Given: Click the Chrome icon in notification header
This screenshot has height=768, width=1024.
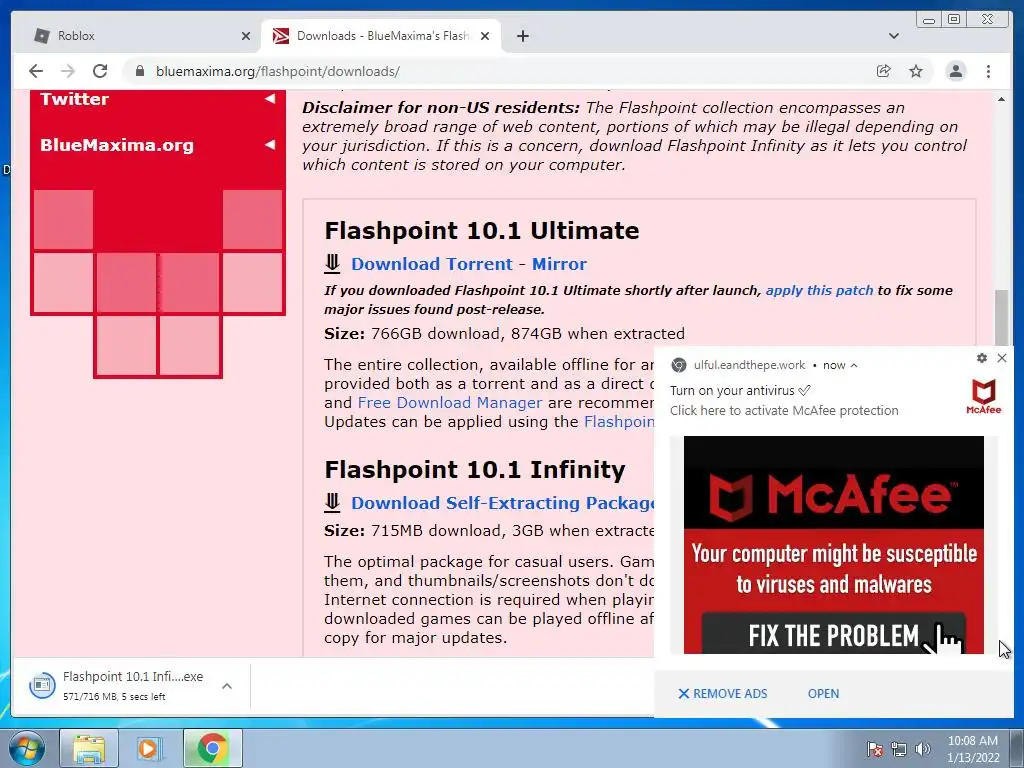Looking at the screenshot, I should point(679,365).
